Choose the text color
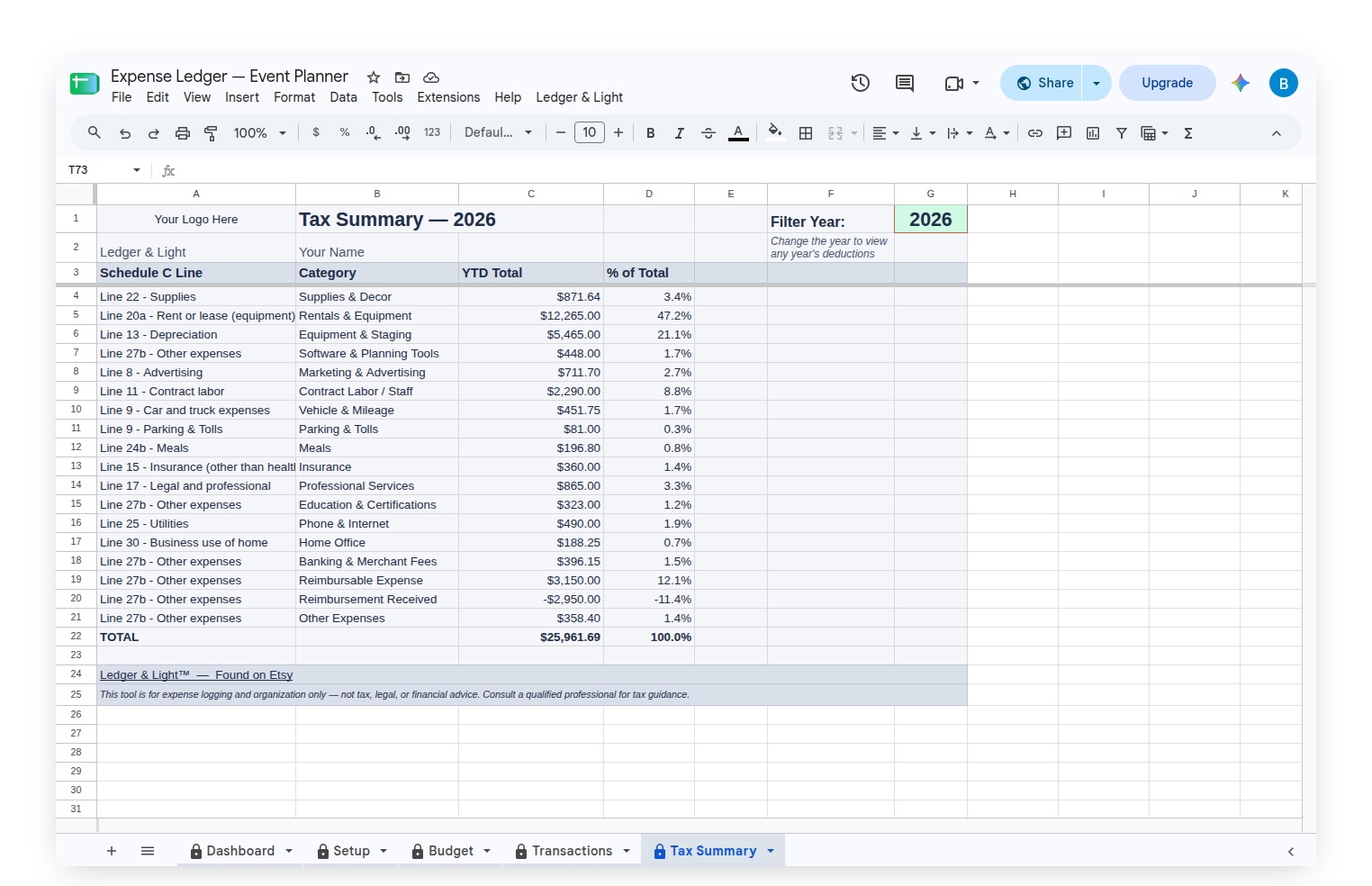 [x=738, y=133]
